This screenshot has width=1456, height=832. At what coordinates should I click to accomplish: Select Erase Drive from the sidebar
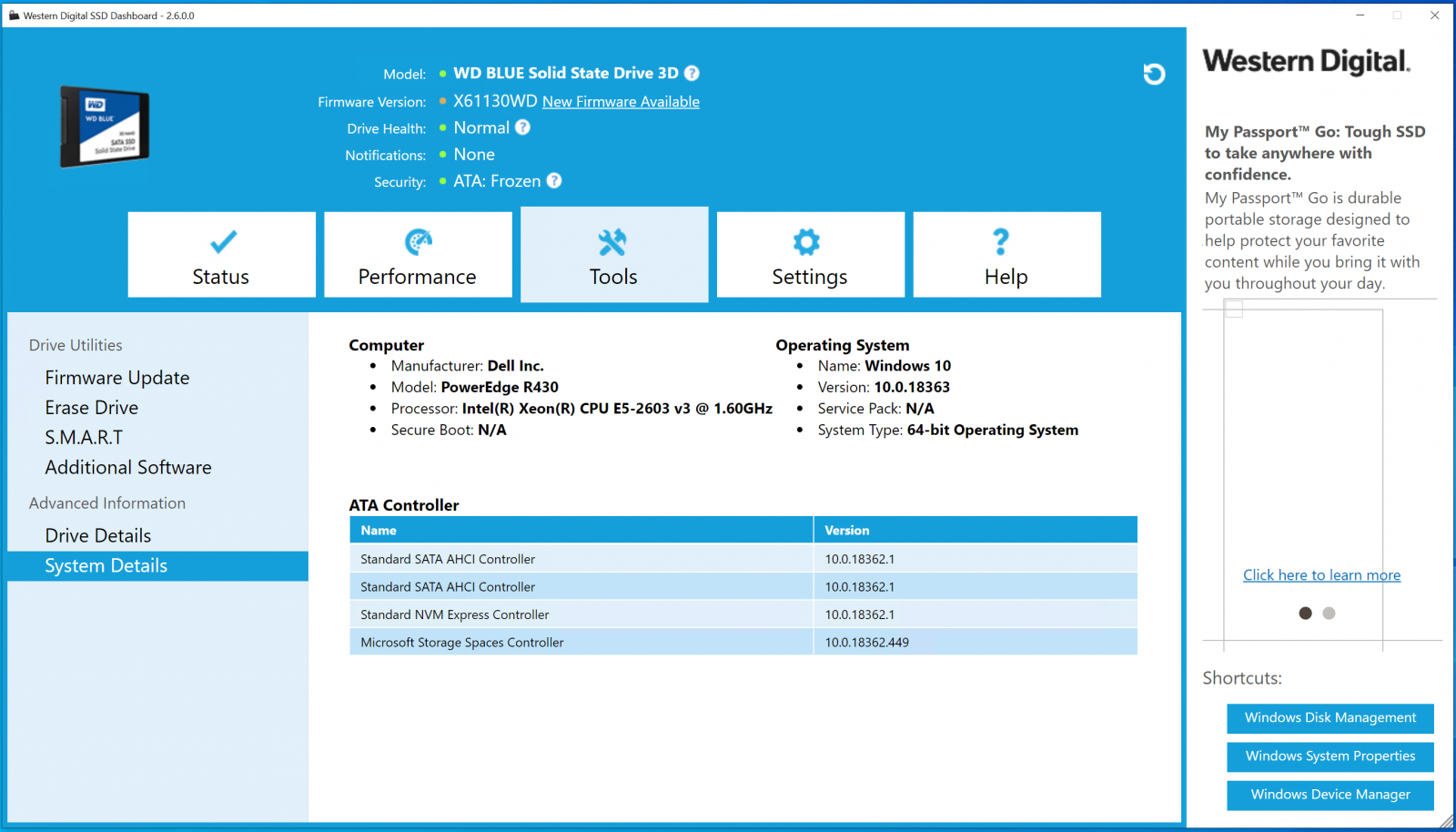pos(92,408)
